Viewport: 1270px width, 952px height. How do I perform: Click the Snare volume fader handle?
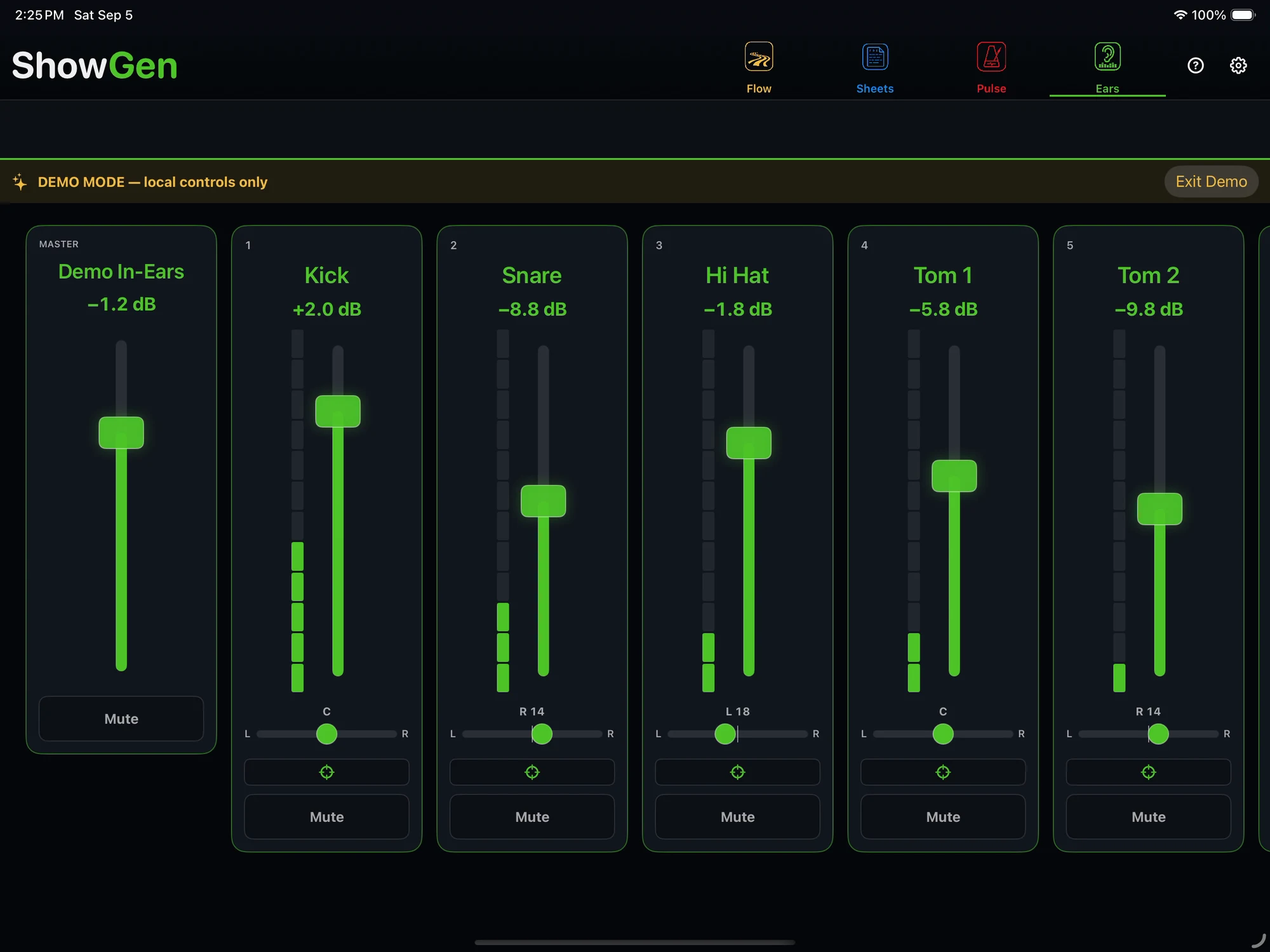coord(543,501)
